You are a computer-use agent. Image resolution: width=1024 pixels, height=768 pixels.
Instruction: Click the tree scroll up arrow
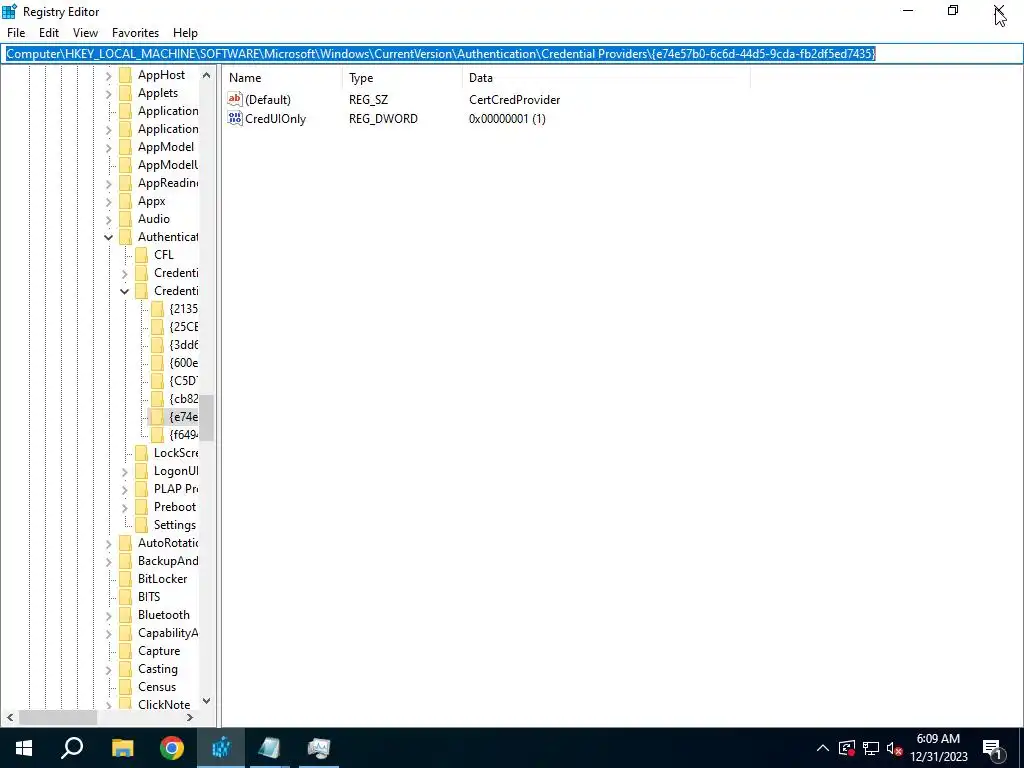point(206,75)
